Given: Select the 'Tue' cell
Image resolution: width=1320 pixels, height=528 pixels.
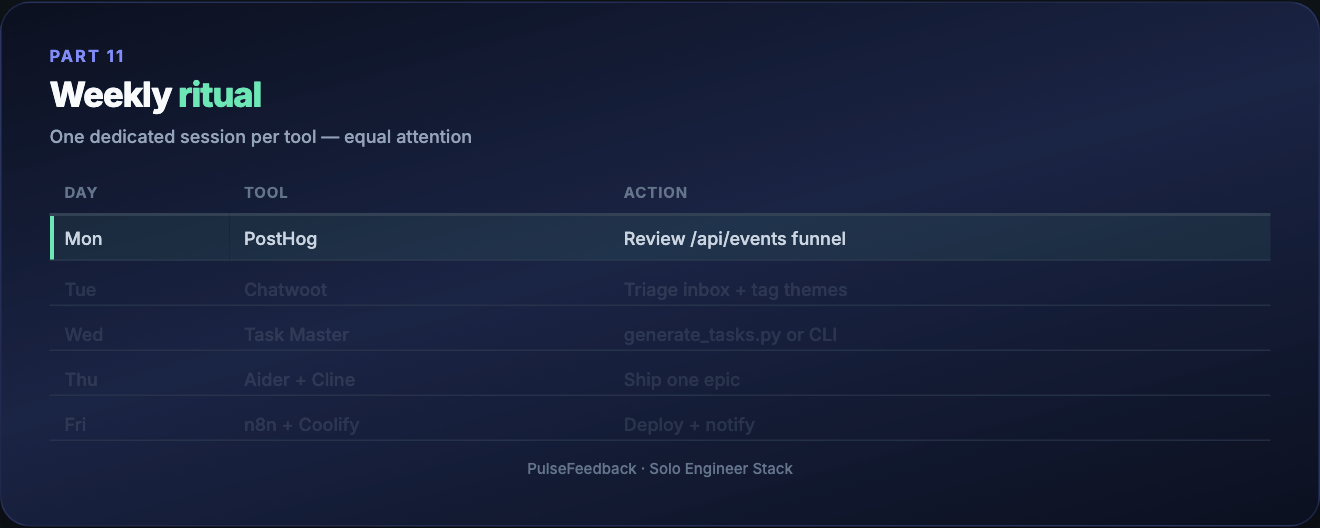Looking at the screenshot, I should 81,290.
